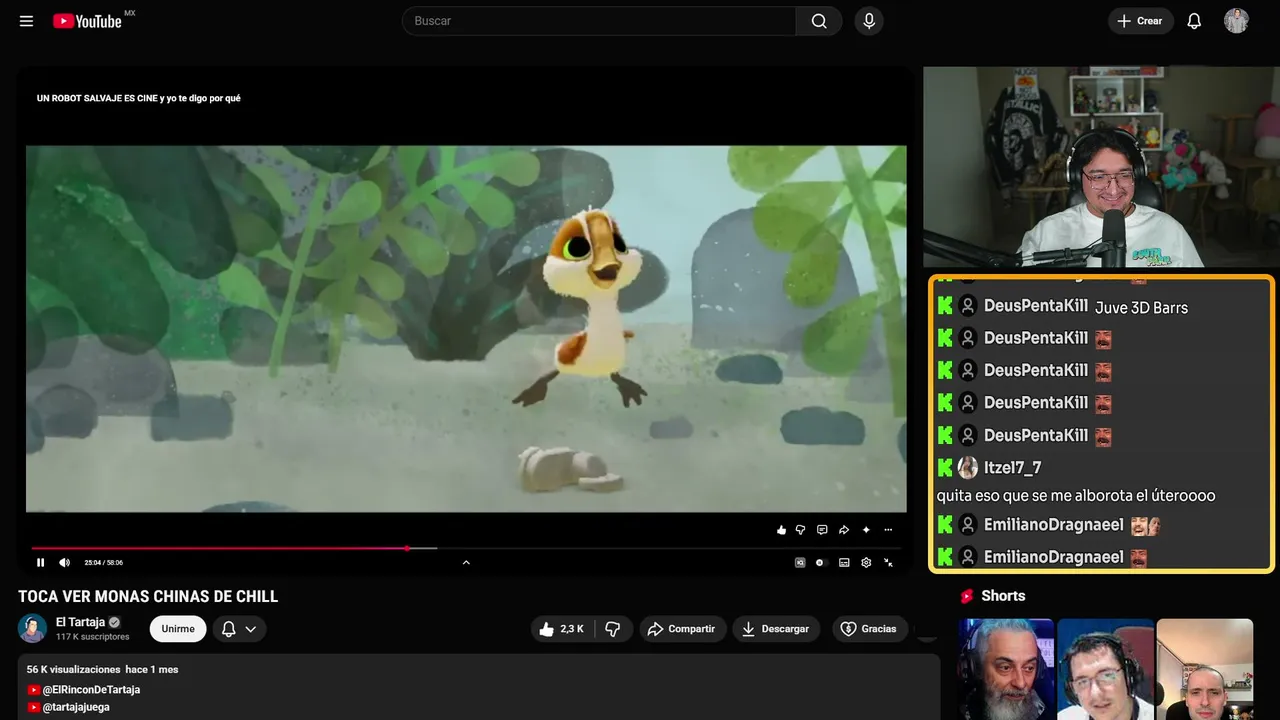Focus the Buscar search field
The width and height of the screenshot is (1280, 720).
click(599, 21)
